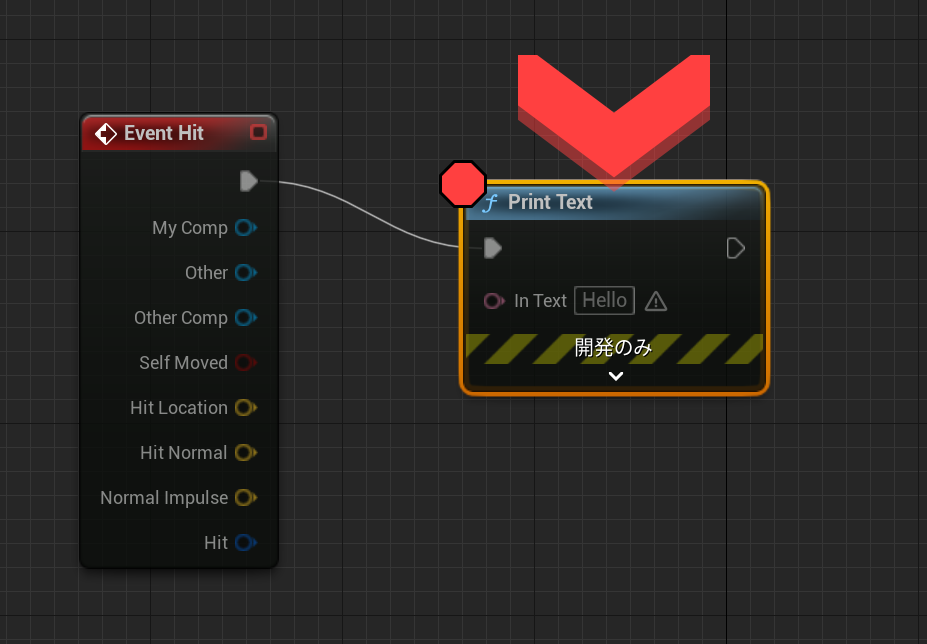927x644 pixels.
Task: Click the Hello text field
Action: [x=604, y=300]
